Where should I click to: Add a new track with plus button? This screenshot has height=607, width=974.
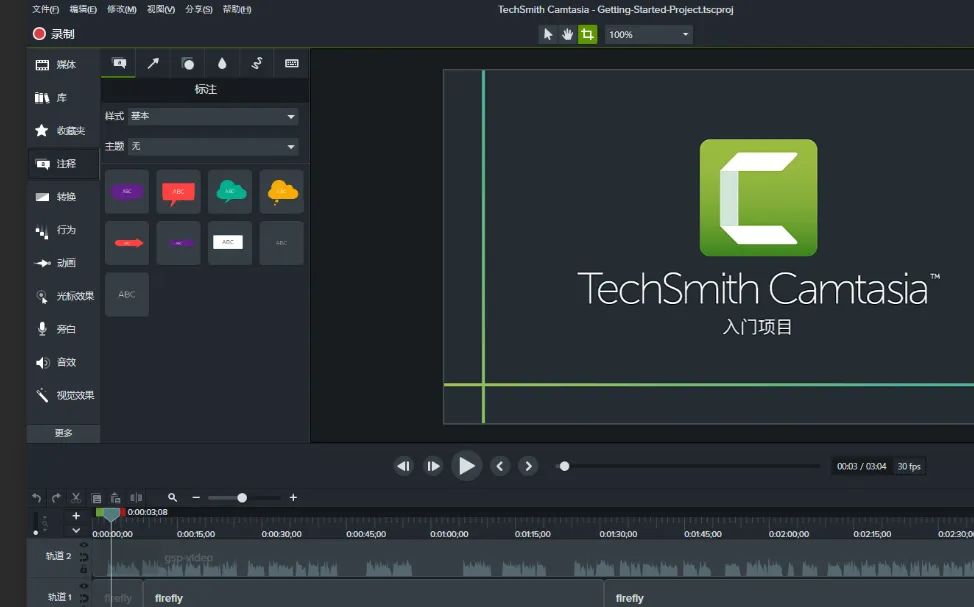pyautogui.click(x=76, y=516)
